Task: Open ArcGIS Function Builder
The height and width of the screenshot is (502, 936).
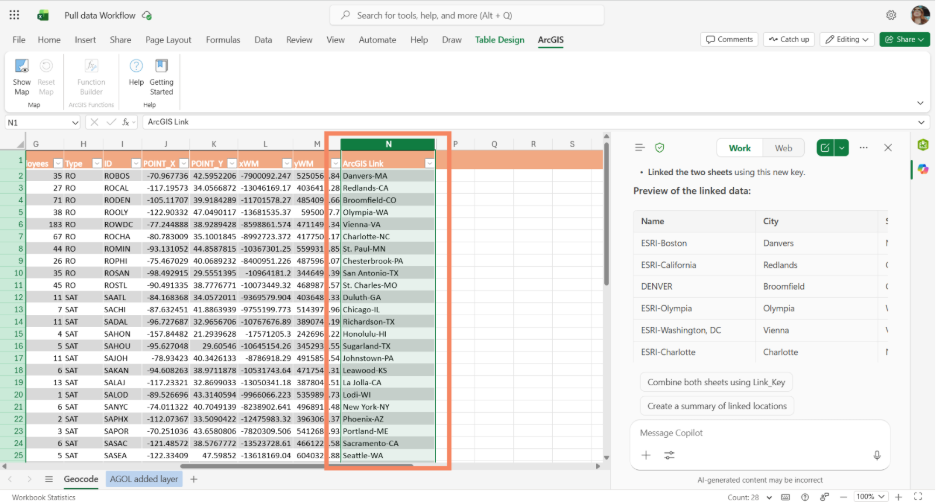Action: (91, 77)
